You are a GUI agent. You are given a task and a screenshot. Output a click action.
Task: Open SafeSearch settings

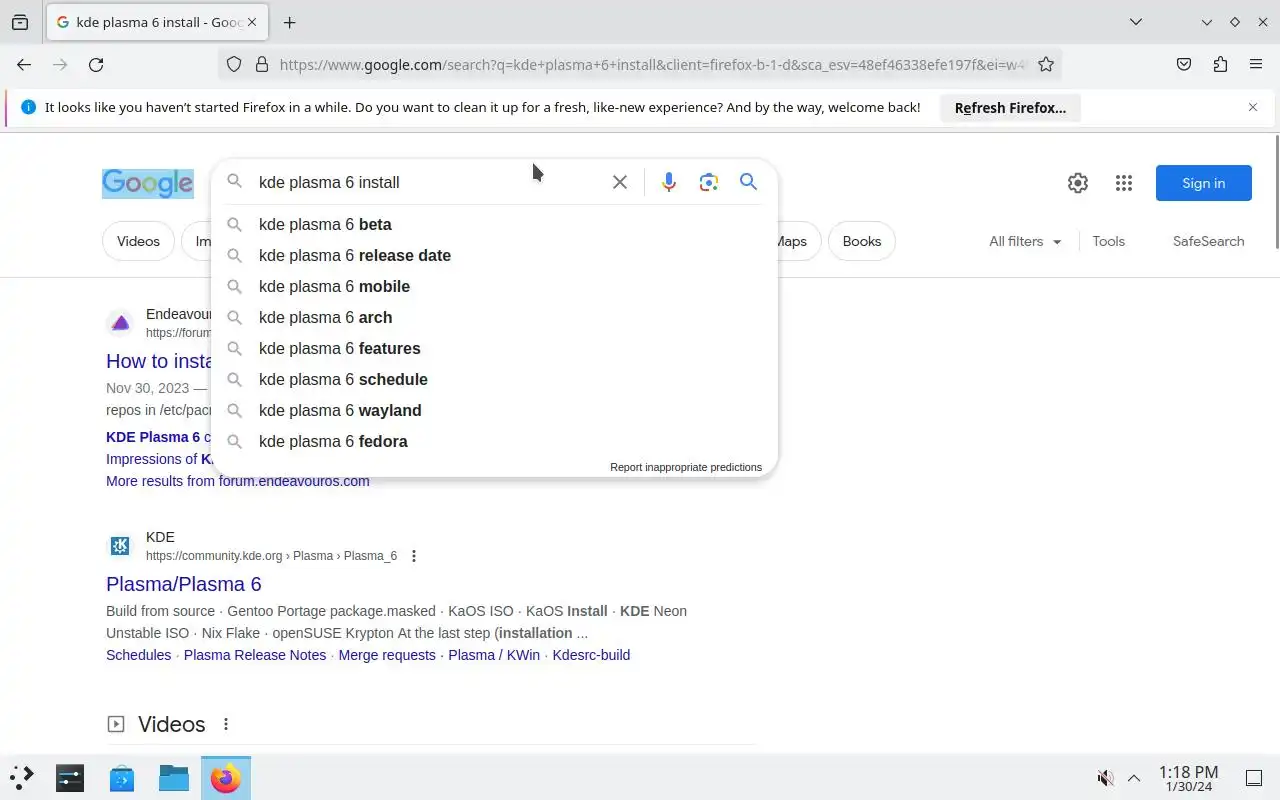coord(1208,241)
